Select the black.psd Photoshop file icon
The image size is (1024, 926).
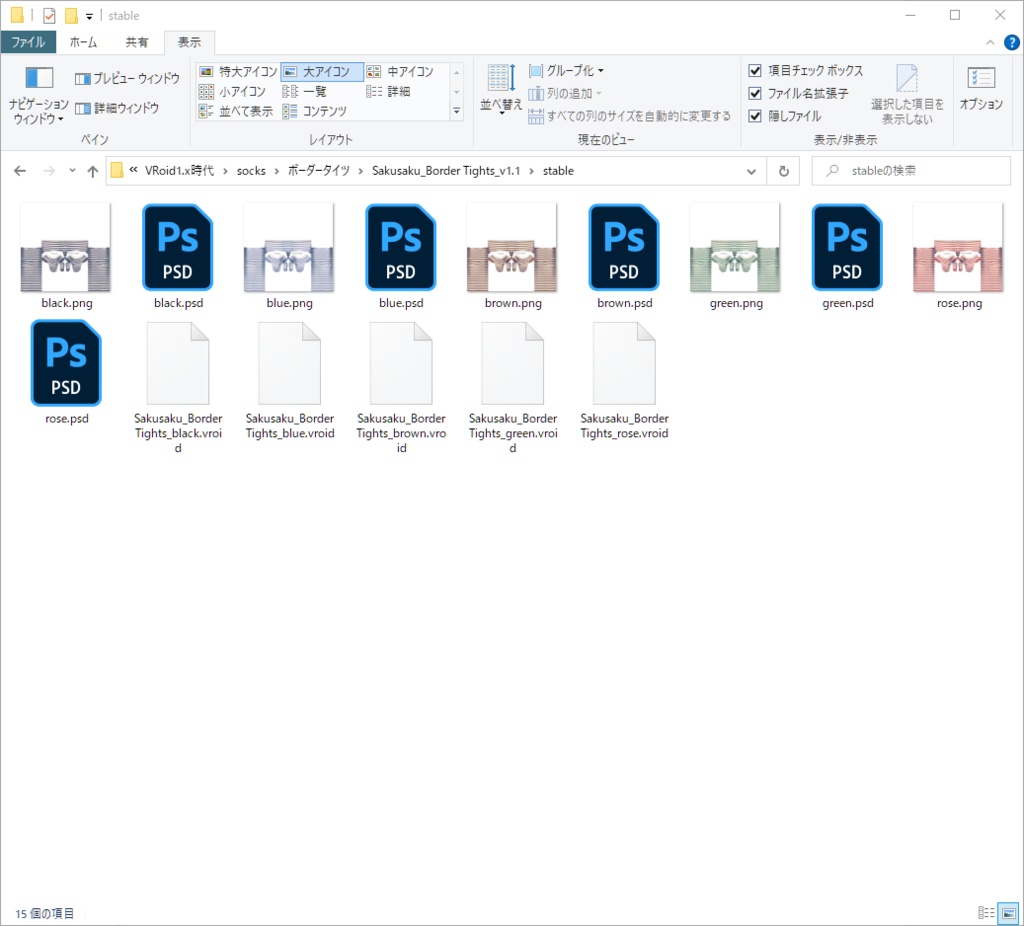click(x=178, y=247)
